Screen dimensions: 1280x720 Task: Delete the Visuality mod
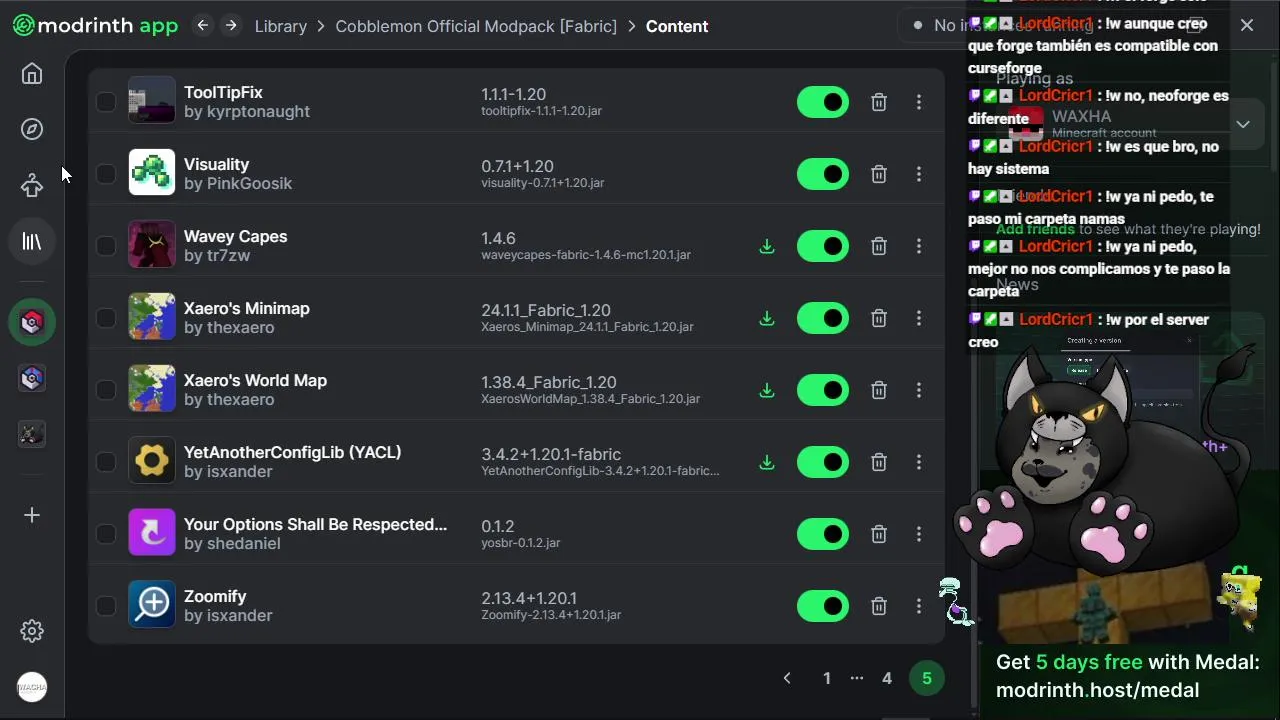pos(879,174)
